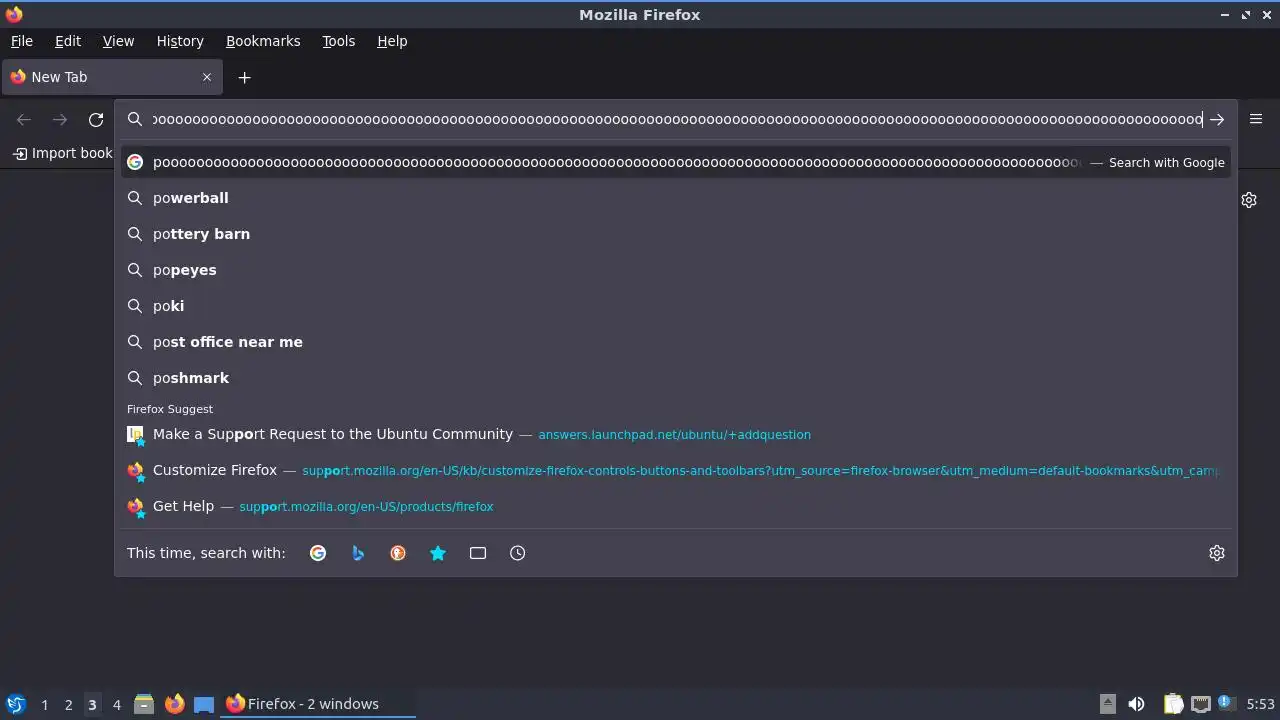
Task: Open clipboard manager tray icon
Action: [1174, 704]
